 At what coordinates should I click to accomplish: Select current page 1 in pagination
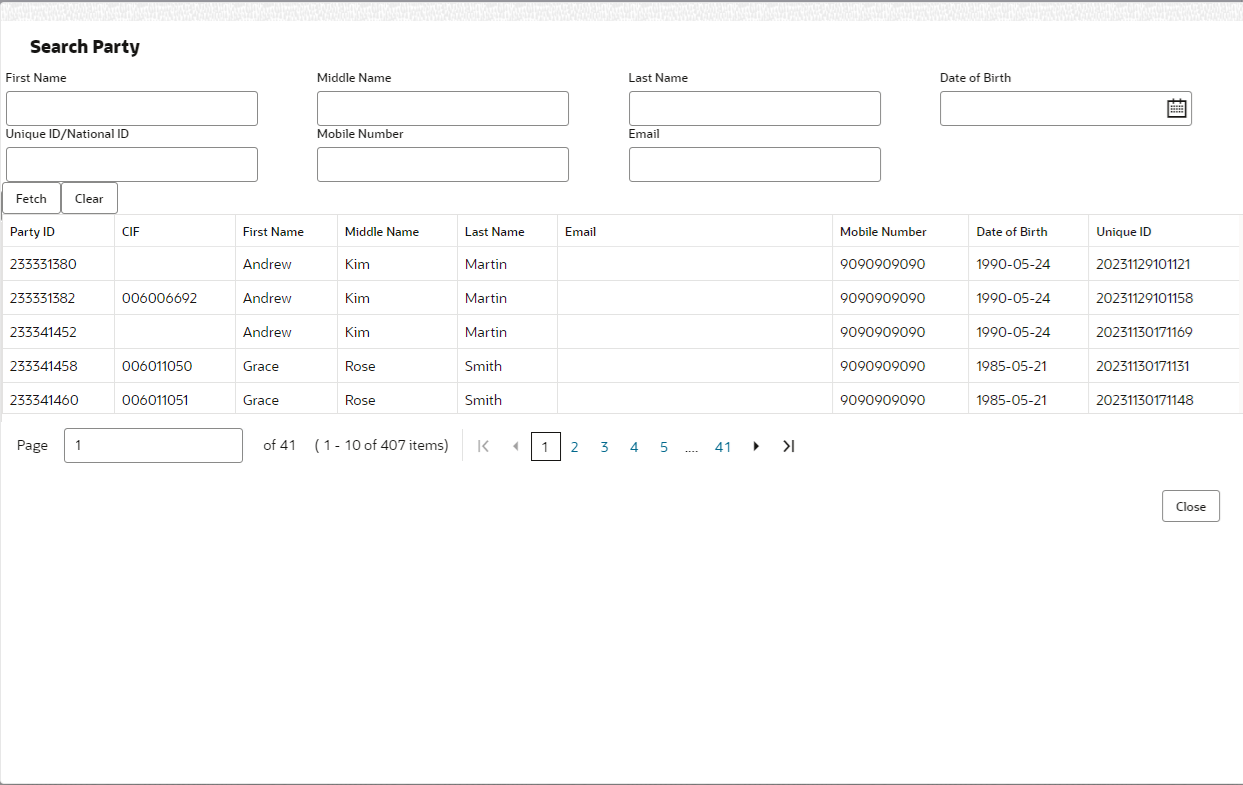tap(545, 447)
